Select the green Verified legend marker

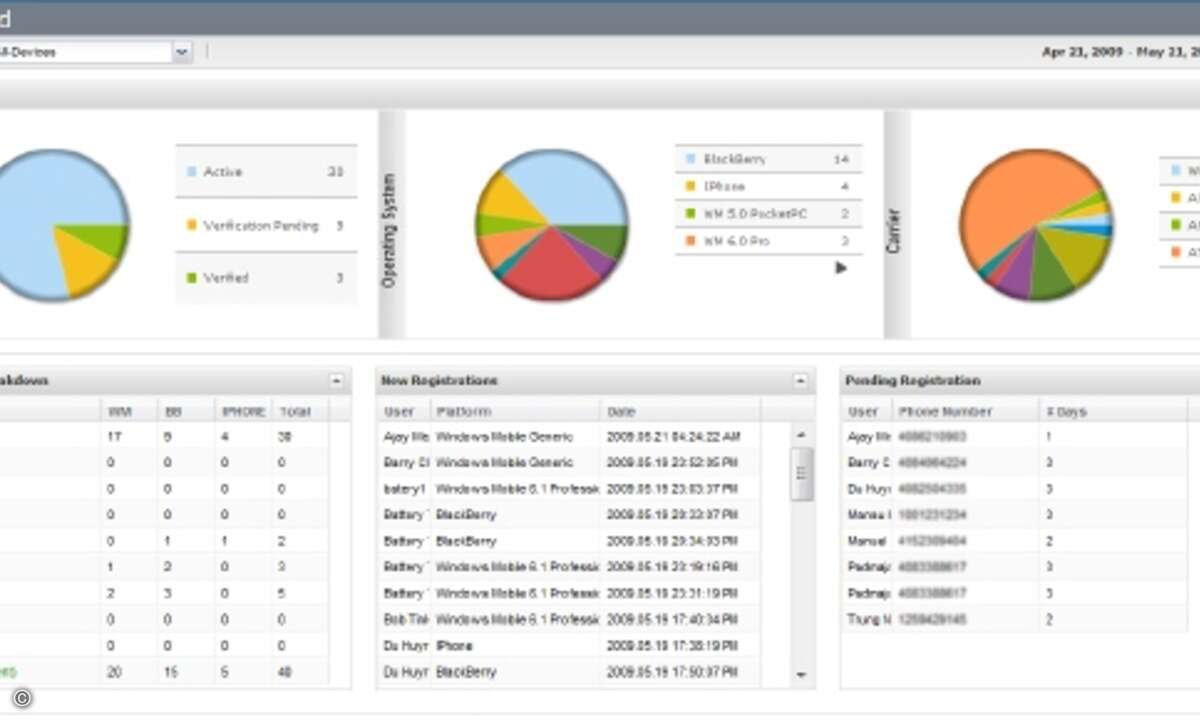tap(191, 278)
